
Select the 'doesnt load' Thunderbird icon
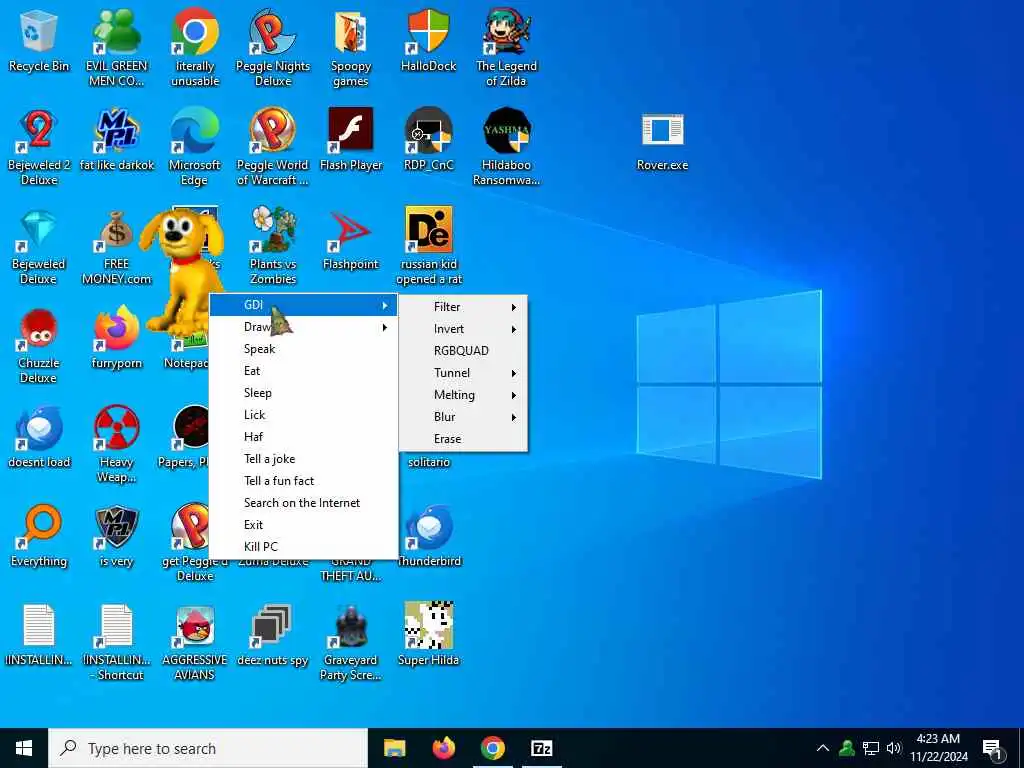click(39, 428)
